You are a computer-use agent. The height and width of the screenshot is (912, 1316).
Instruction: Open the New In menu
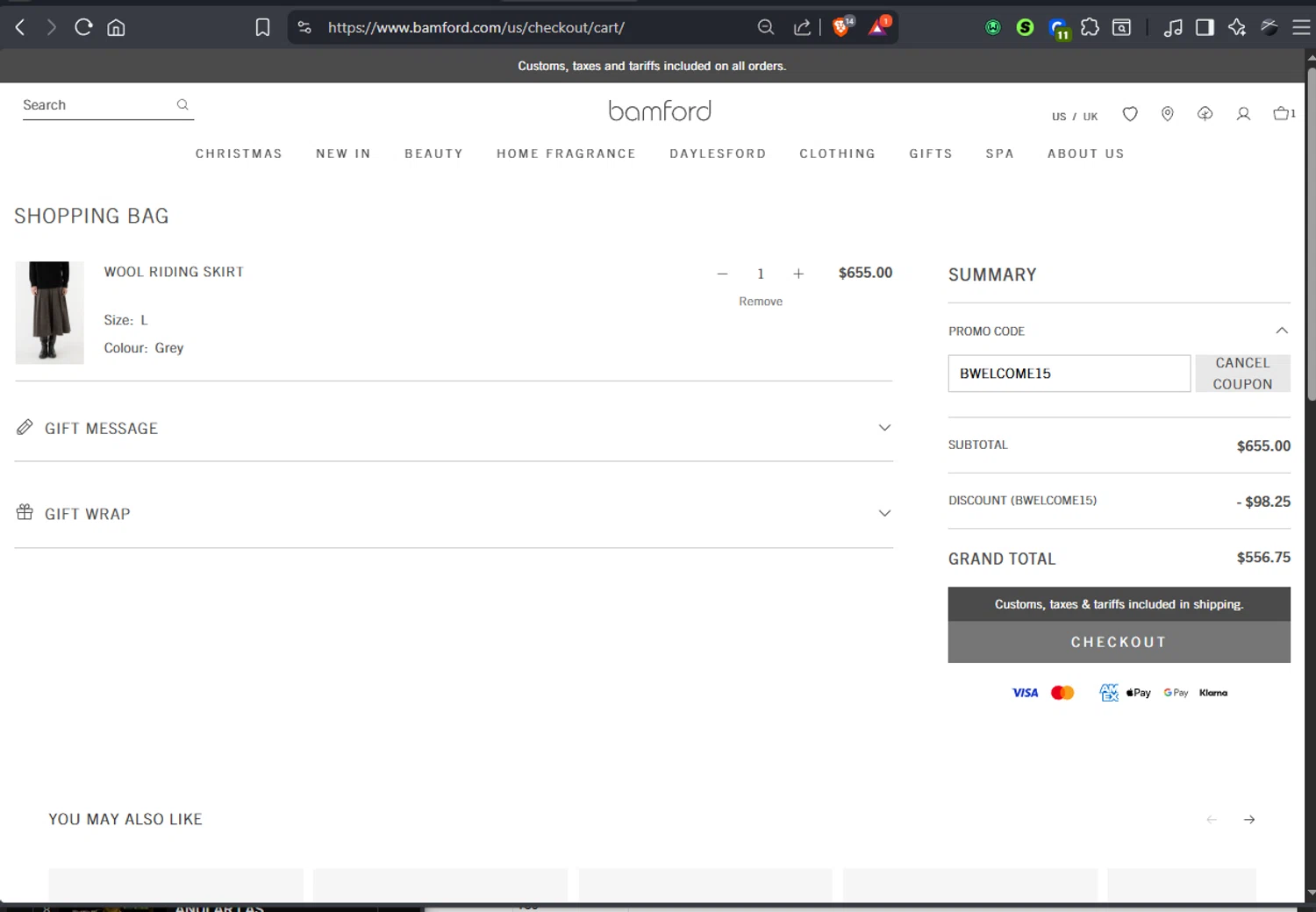tap(343, 153)
